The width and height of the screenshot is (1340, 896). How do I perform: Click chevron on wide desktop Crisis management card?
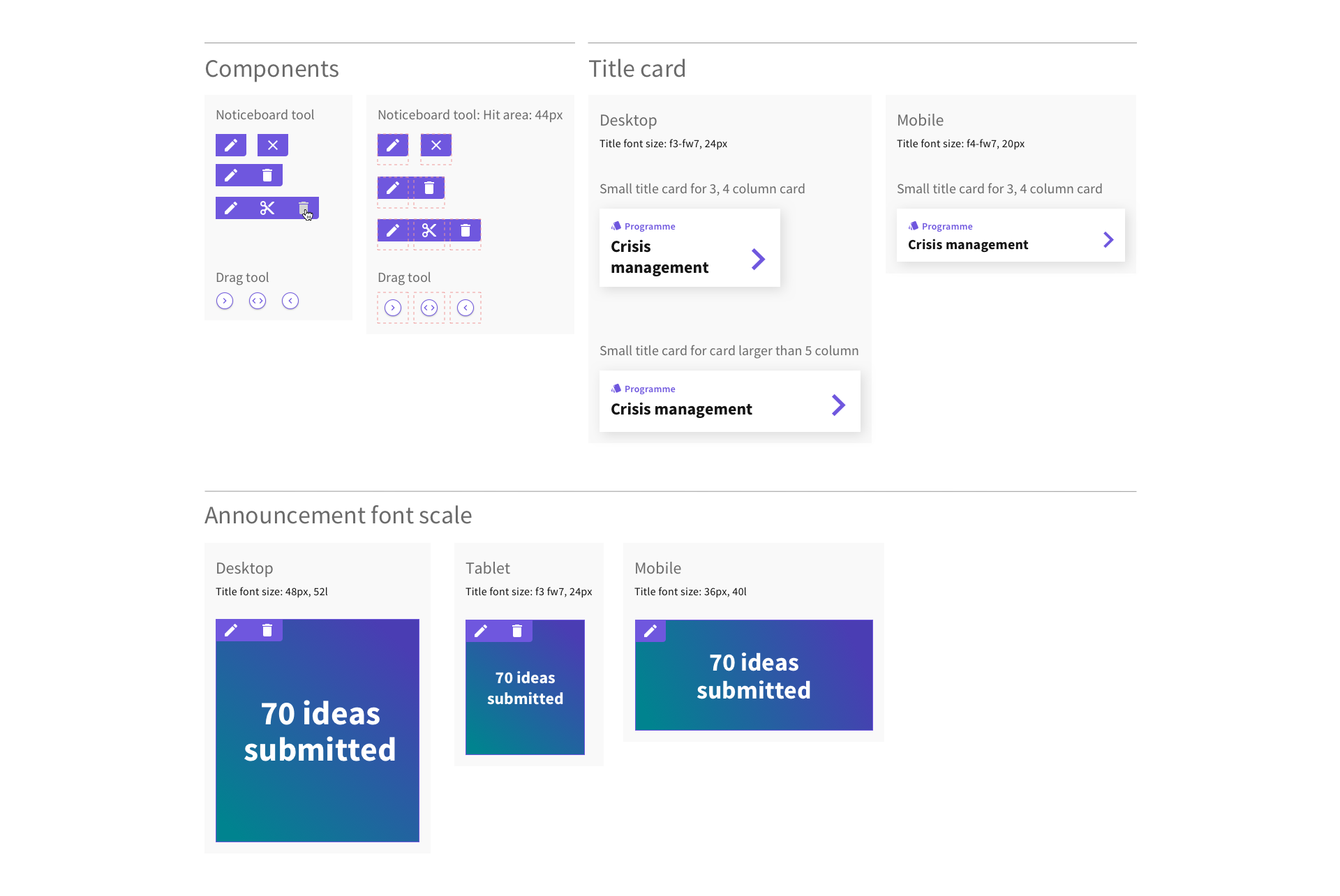(838, 405)
